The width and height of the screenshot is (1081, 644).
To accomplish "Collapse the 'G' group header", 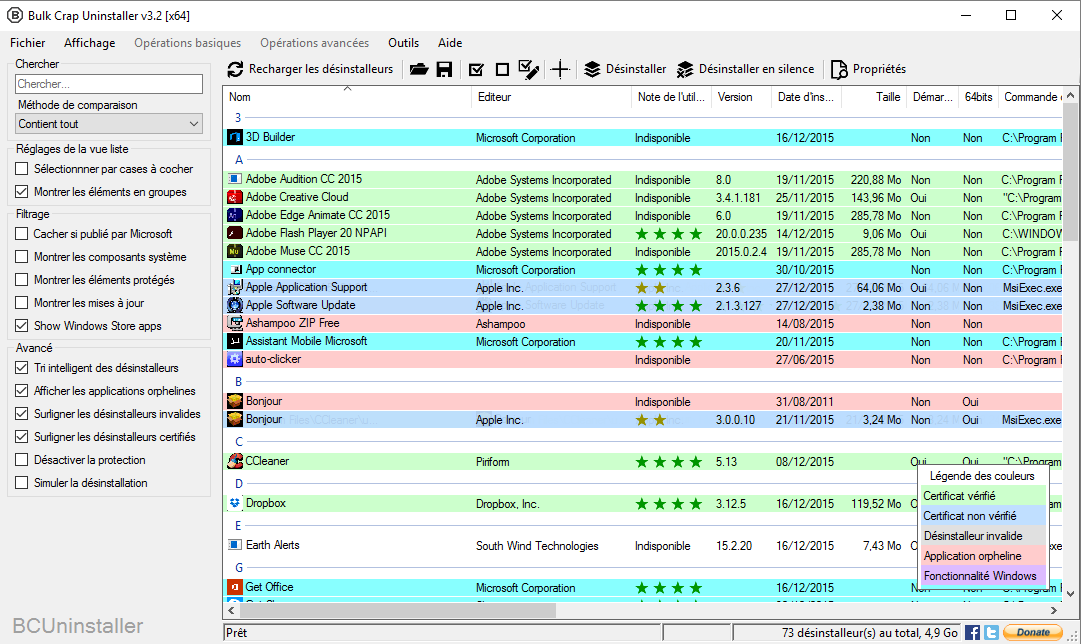I will click(x=239, y=567).
